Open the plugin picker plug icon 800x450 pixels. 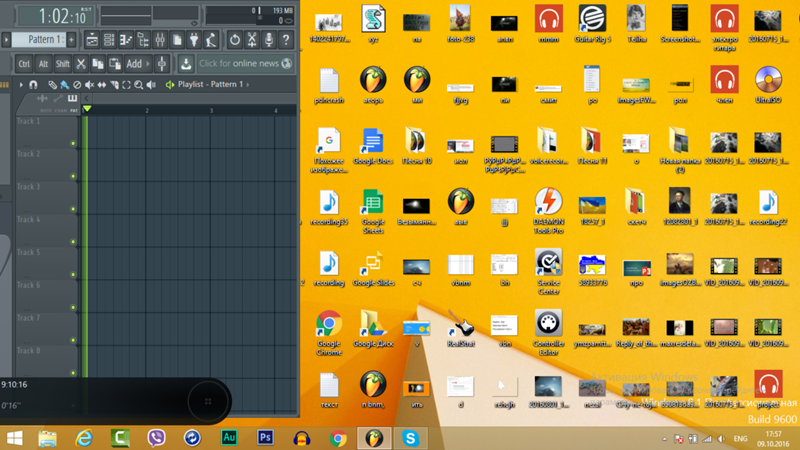(x=194, y=40)
